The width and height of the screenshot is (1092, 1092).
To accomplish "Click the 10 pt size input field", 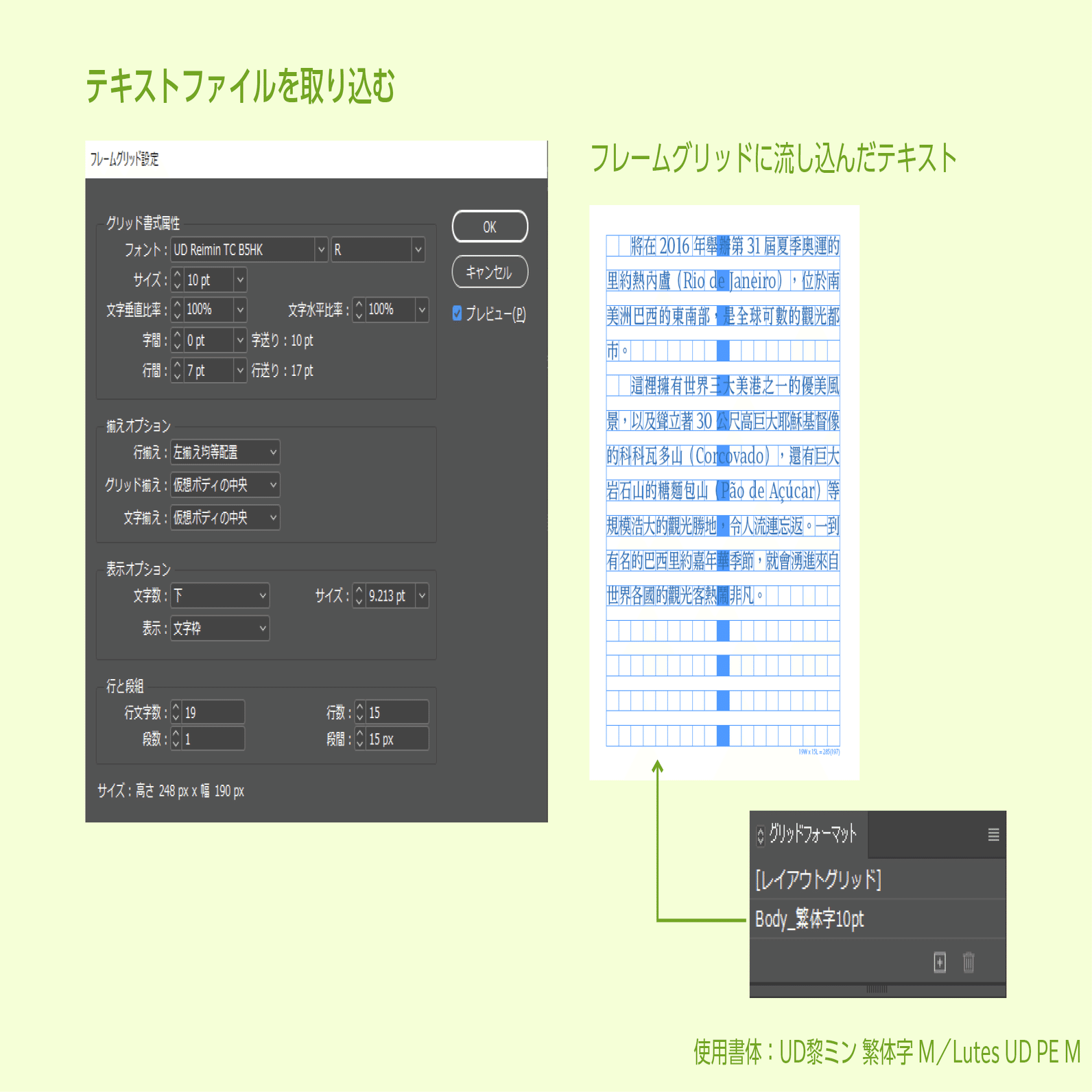I will (x=209, y=280).
